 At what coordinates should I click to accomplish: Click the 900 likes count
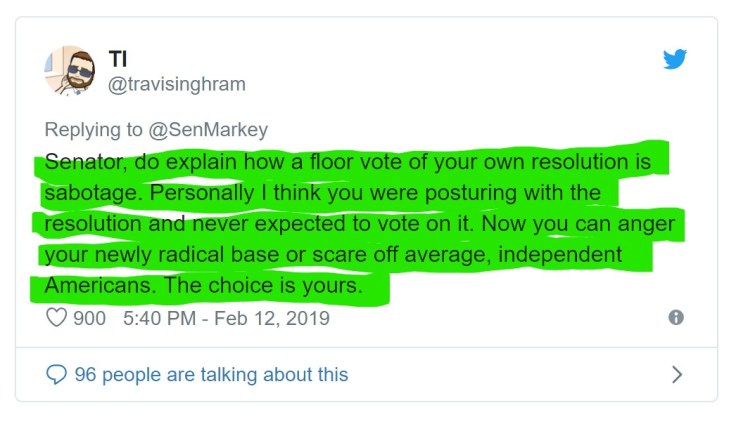90,319
